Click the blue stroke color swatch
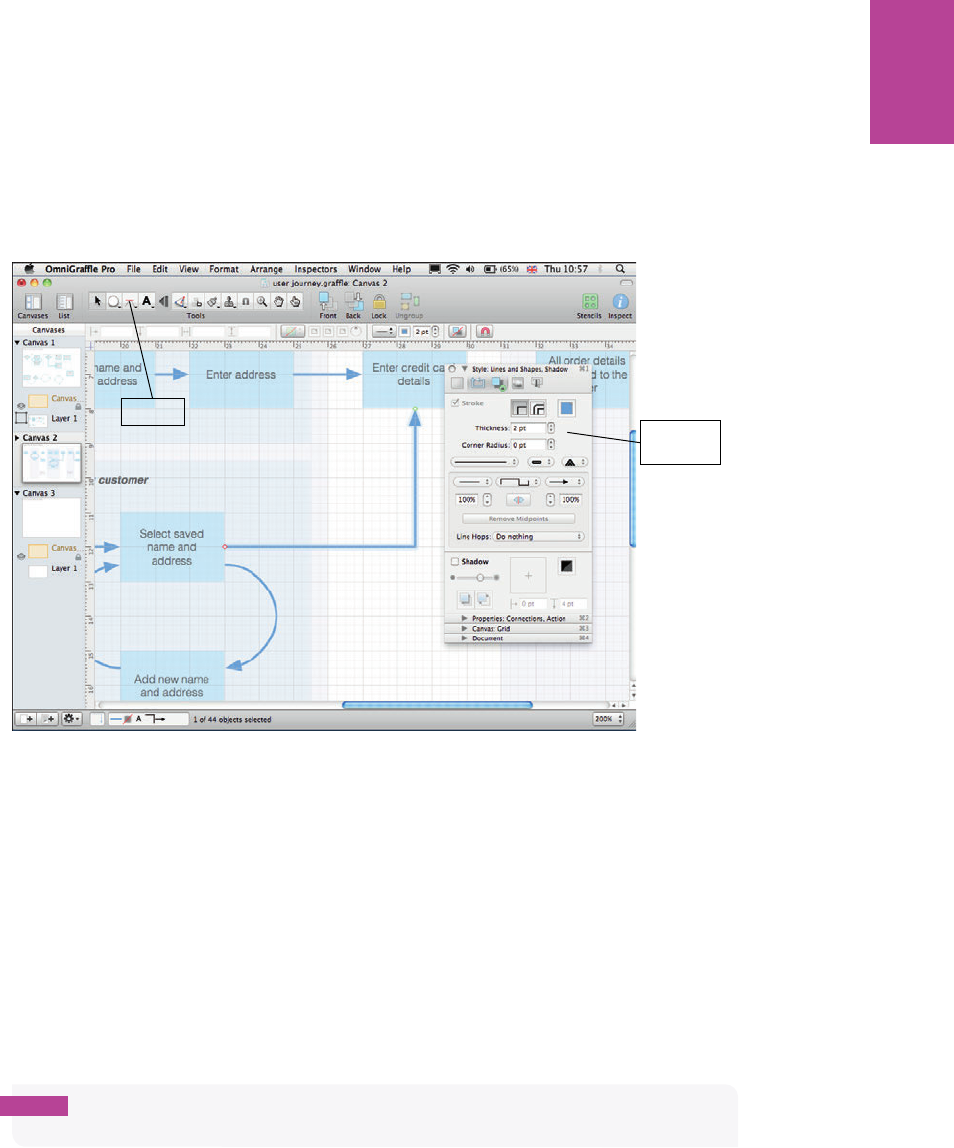Image resolution: width=954 pixels, height=1148 pixels. point(567,409)
